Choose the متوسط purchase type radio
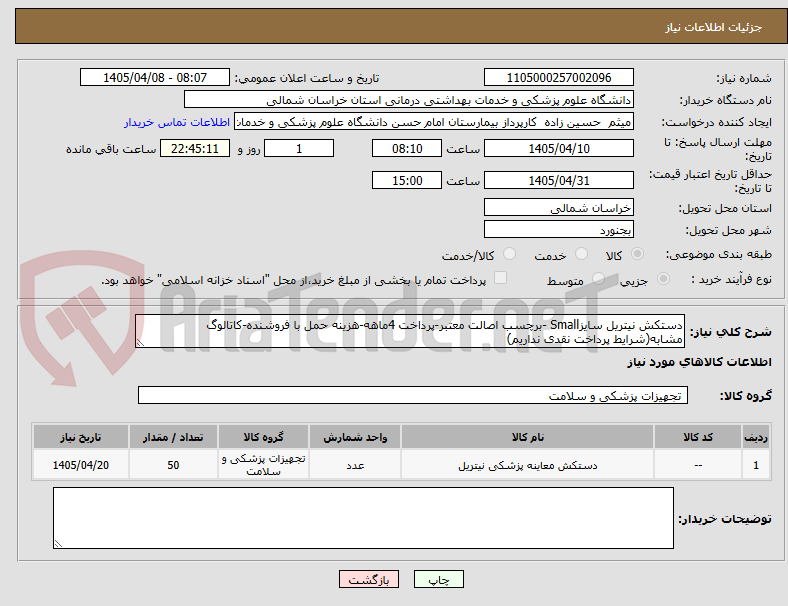 pos(598,278)
